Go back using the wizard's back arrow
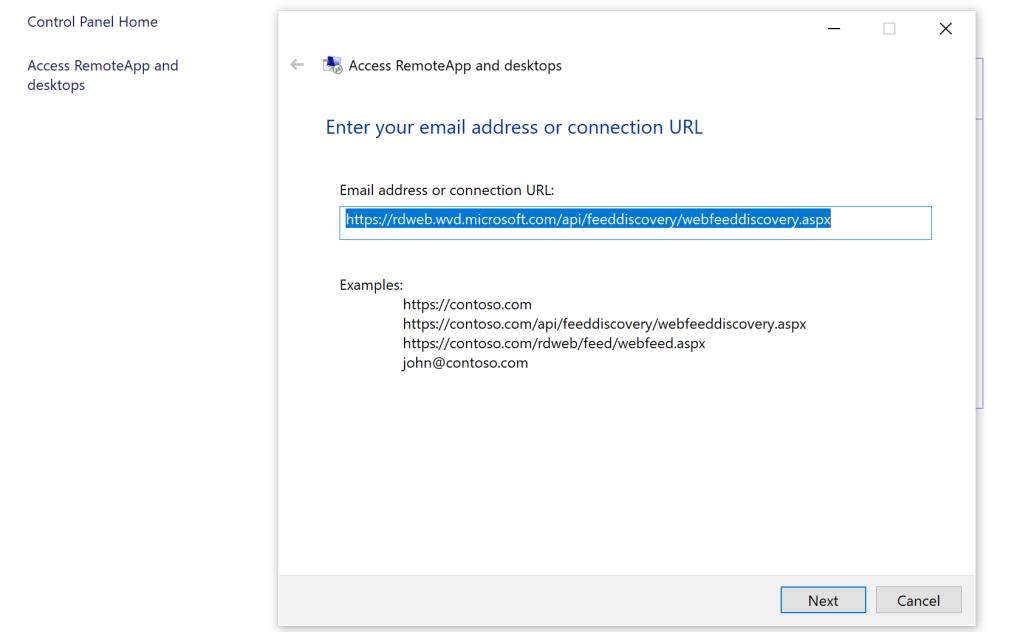The height and width of the screenshot is (632, 1023). tap(297, 65)
